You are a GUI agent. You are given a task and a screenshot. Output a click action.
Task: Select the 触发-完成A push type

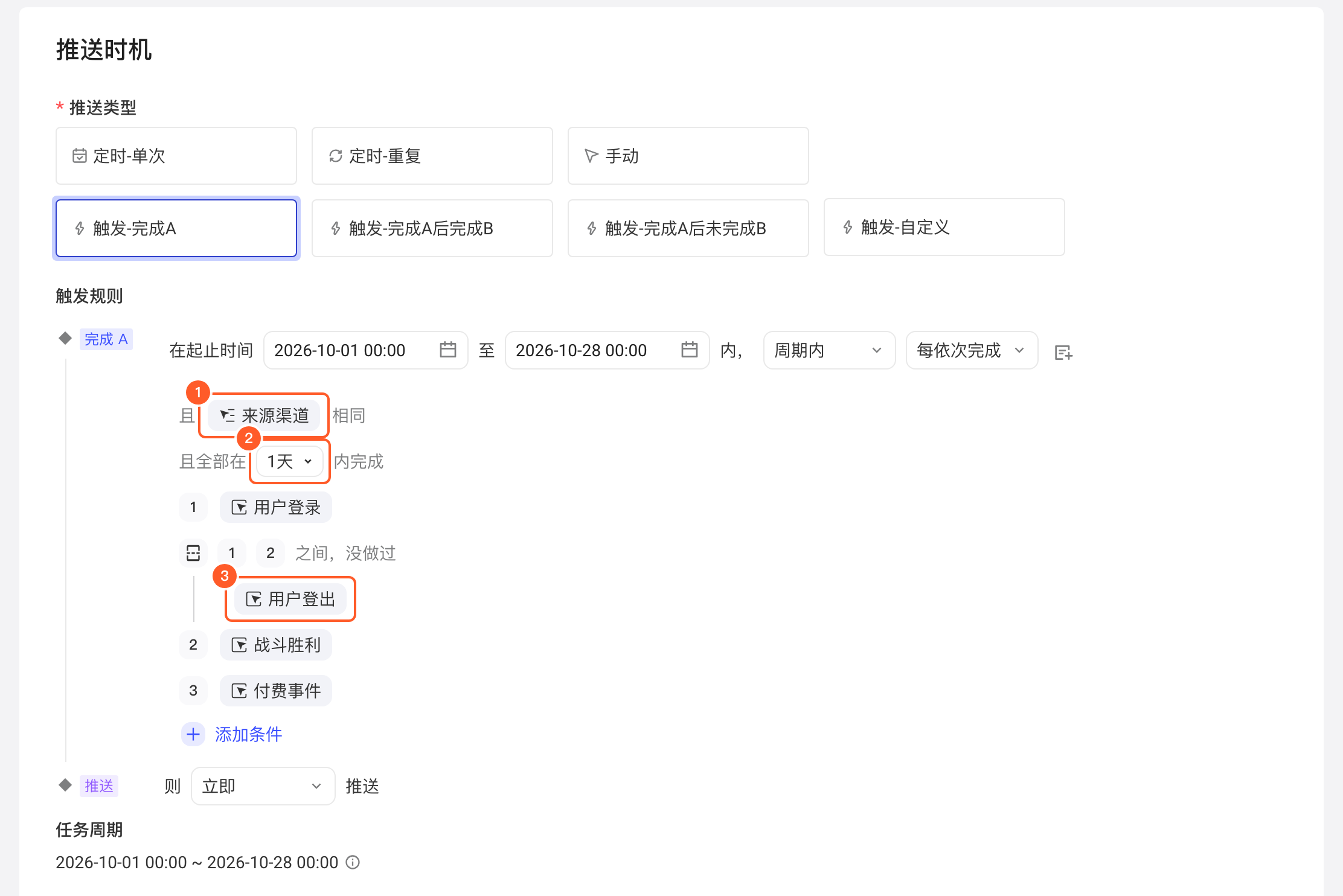(x=176, y=228)
